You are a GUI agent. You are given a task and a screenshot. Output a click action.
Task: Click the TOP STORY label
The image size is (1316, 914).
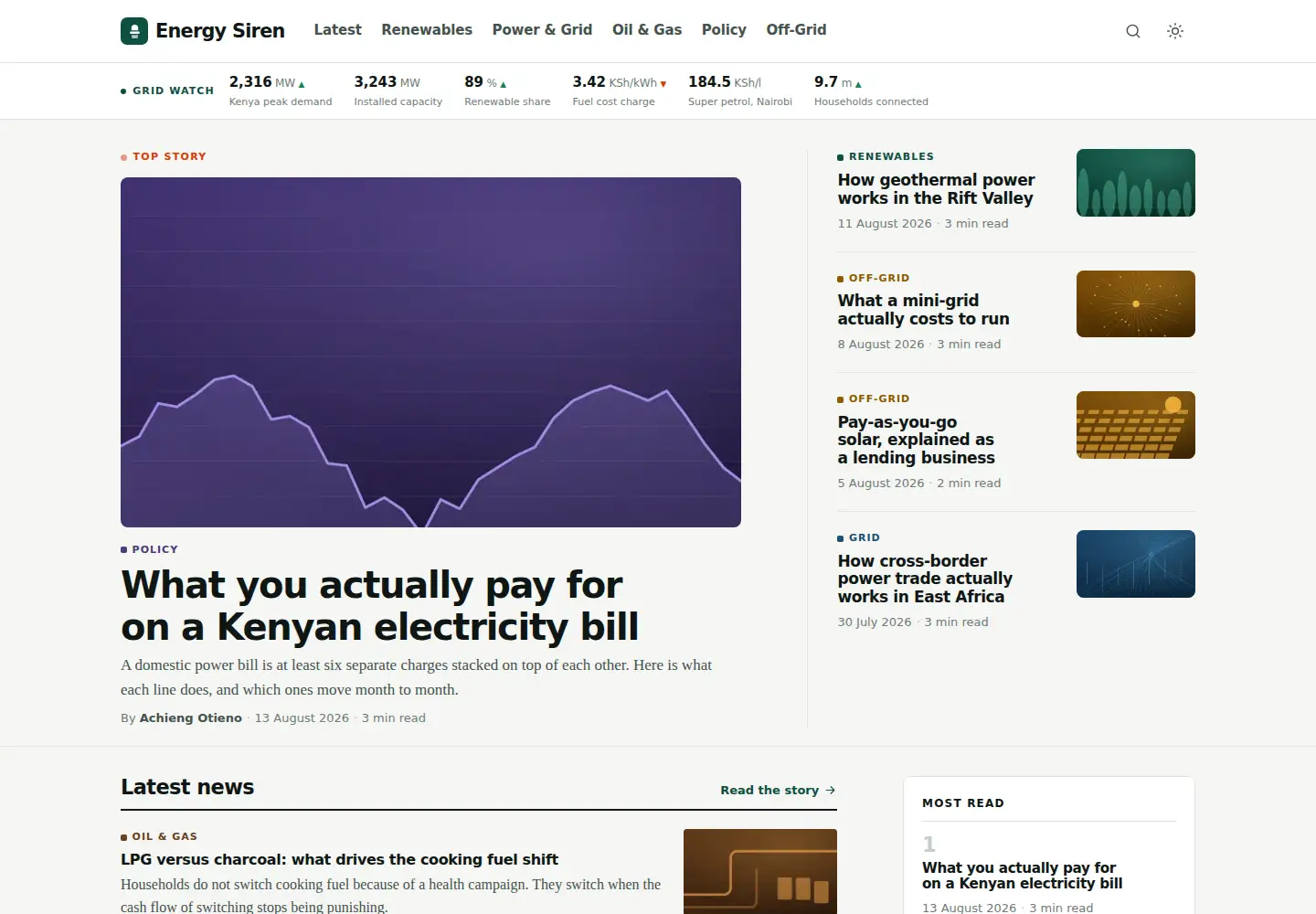pos(164,156)
